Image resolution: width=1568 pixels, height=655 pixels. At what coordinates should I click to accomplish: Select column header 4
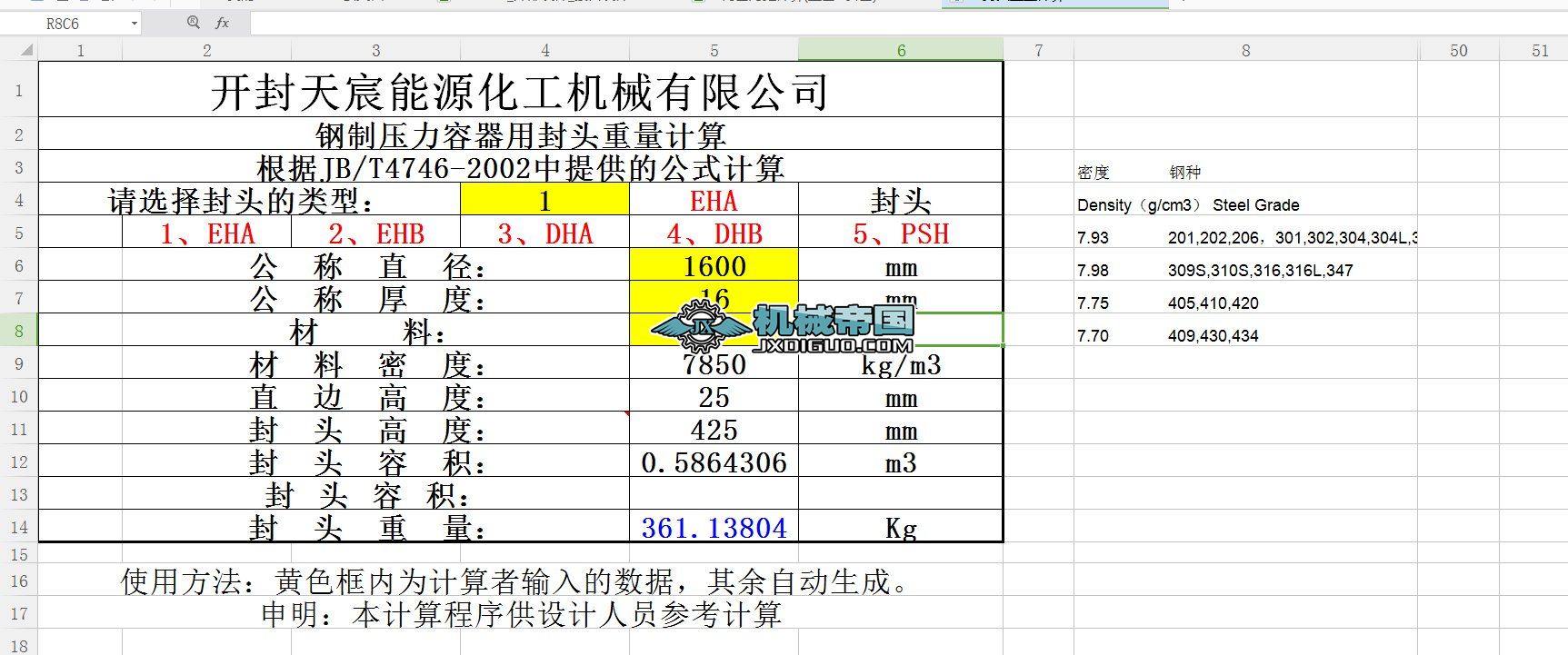point(544,51)
